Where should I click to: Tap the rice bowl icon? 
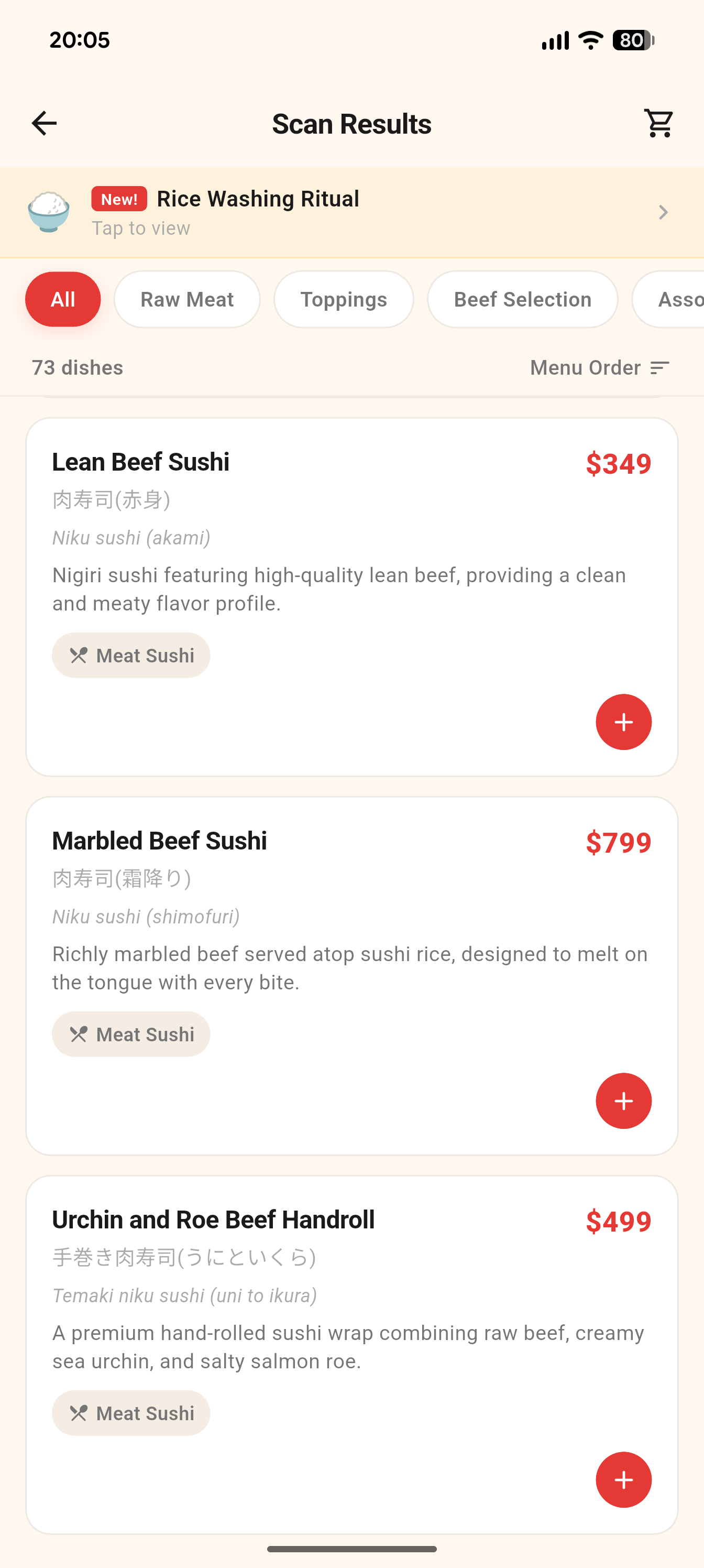coord(49,212)
